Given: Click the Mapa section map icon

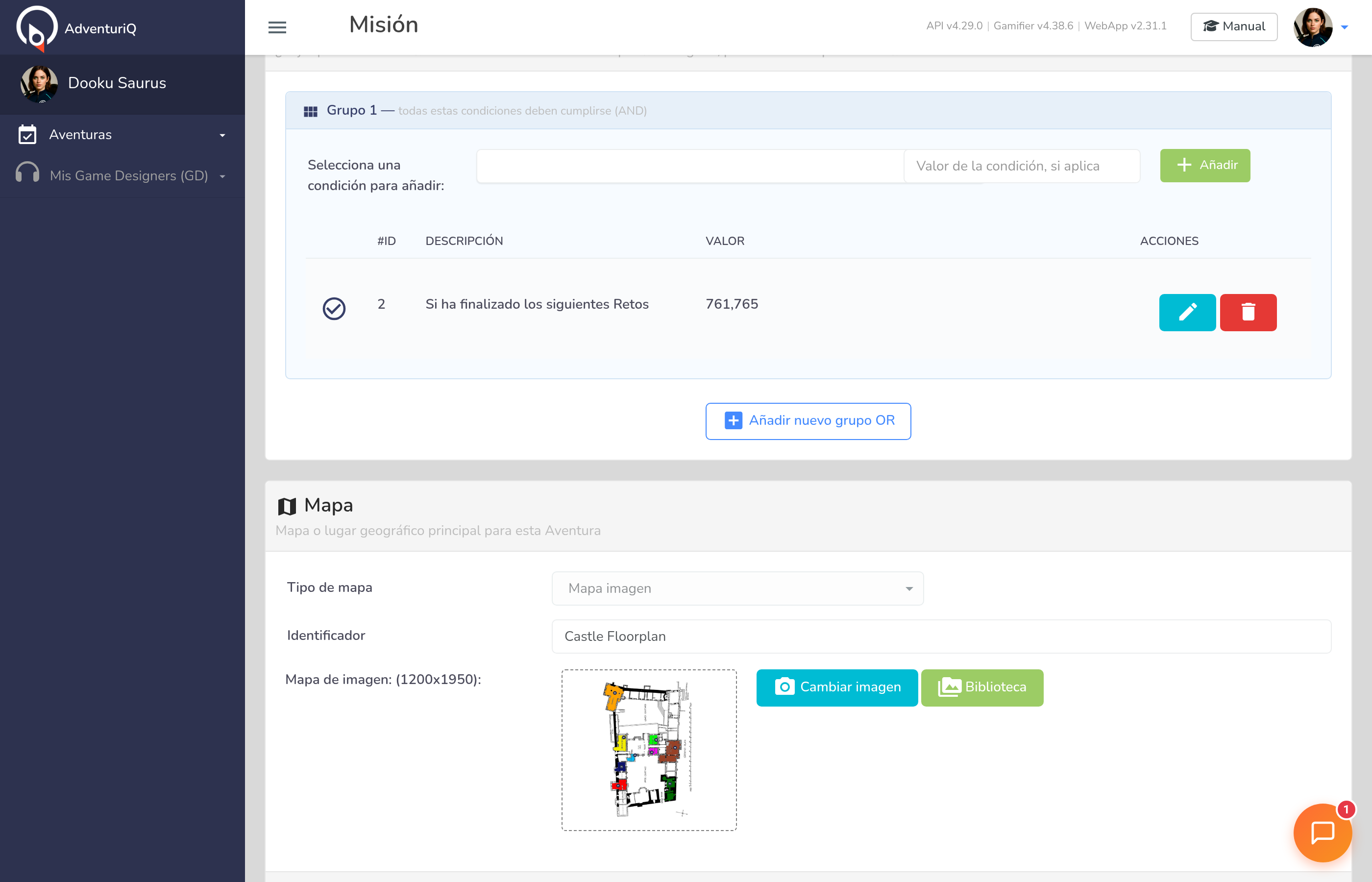Looking at the screenshot, I should tap(287, 506).
